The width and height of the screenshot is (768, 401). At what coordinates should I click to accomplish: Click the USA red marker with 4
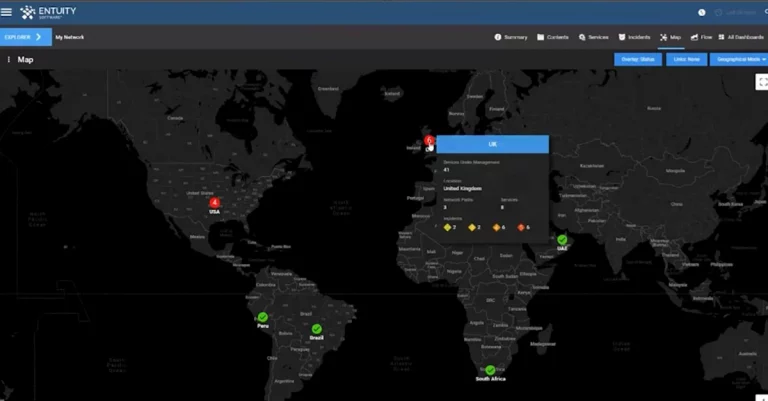(x=214, y=203)
